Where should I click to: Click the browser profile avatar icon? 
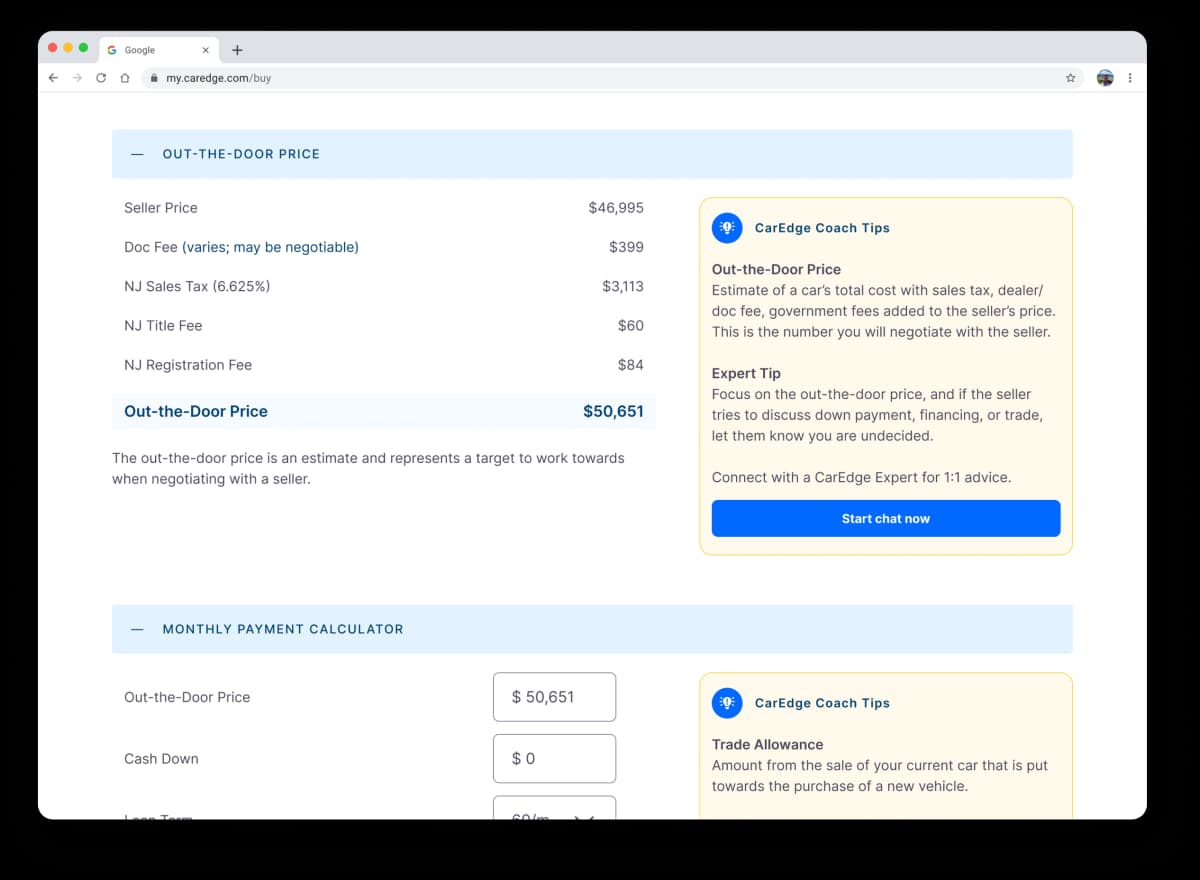(x=1104, y=77)
